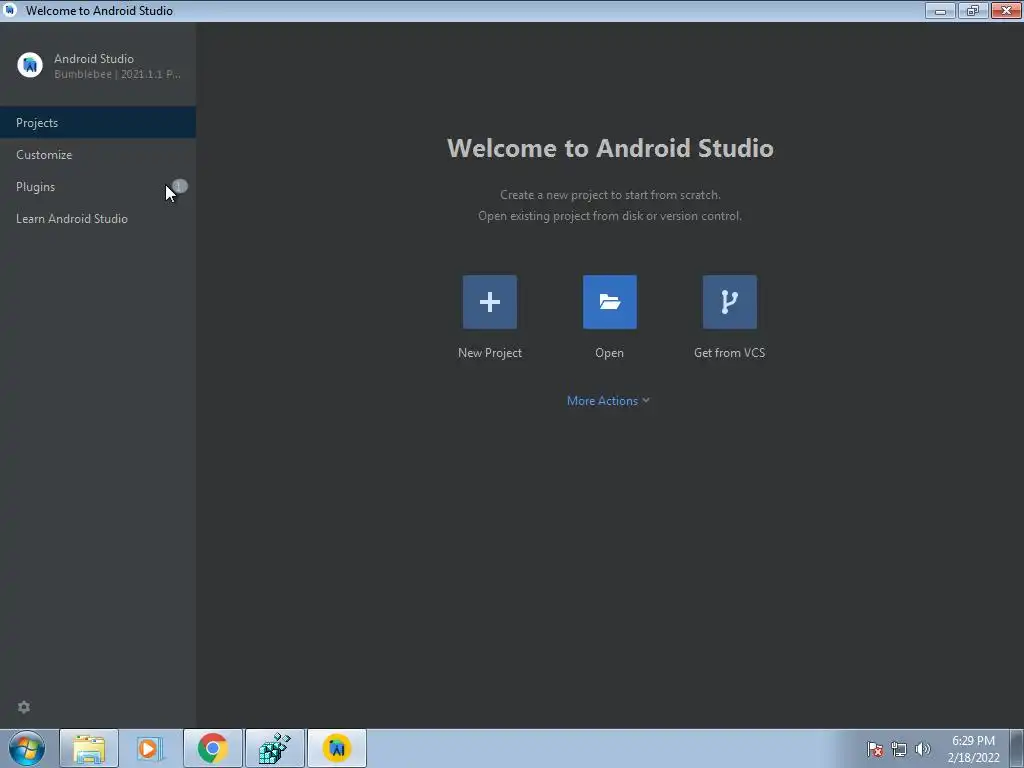Viewport: 1024px width, 768px height.
Task: Click the volume speaker tray icon
Action: pyautogui.click(x=923, y=749)
